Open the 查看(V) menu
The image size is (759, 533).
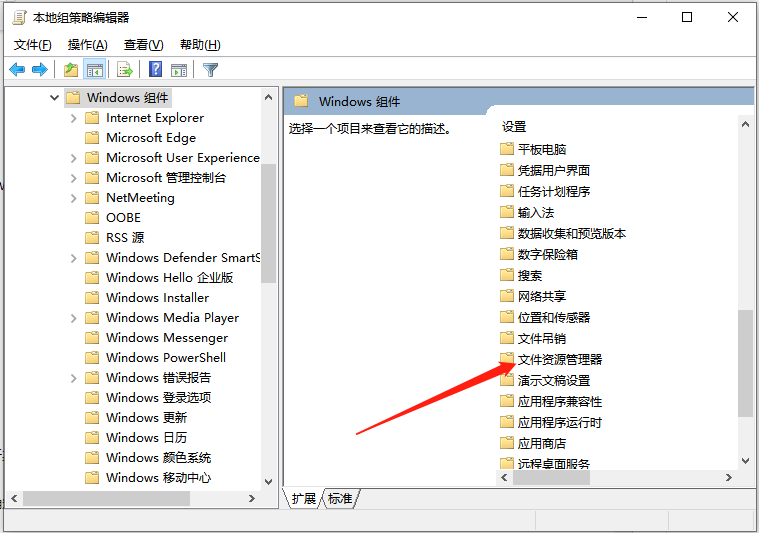pos(144,45)
